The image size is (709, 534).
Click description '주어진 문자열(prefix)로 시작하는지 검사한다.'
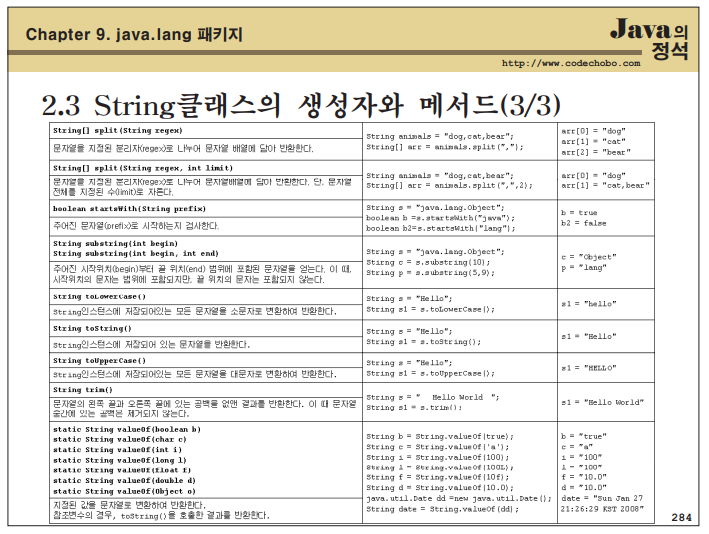pyautogui.click(x=136, y=226)
